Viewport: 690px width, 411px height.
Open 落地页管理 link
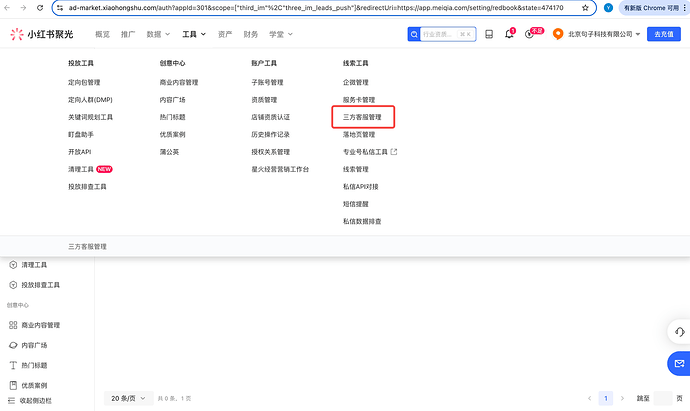click(359, 135)
